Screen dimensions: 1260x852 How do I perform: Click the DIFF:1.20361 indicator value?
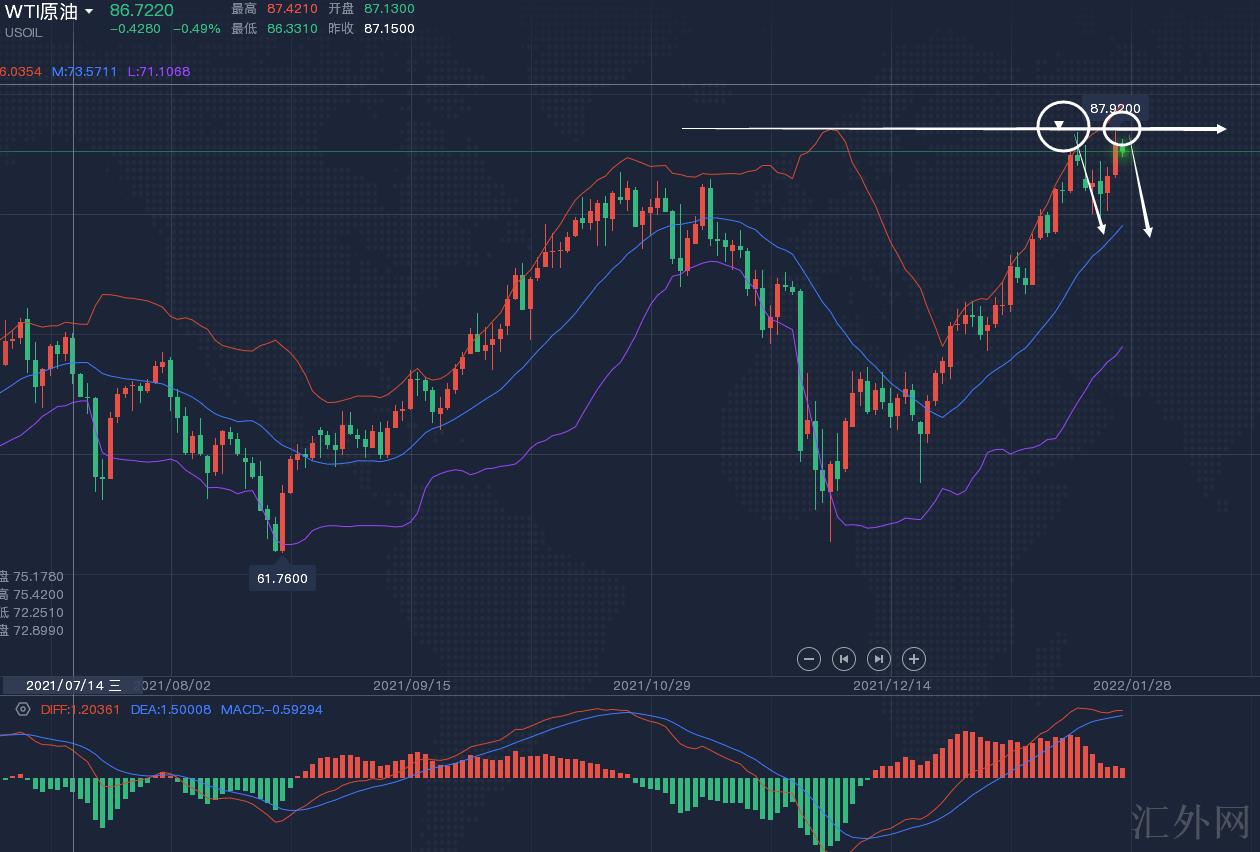pyautogui.click(x=80, y=710)
